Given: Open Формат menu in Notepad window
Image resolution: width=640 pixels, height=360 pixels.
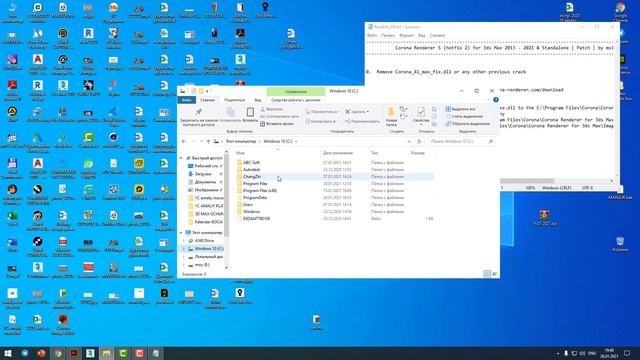Looking at the screenshot, I should pos(406,36).
